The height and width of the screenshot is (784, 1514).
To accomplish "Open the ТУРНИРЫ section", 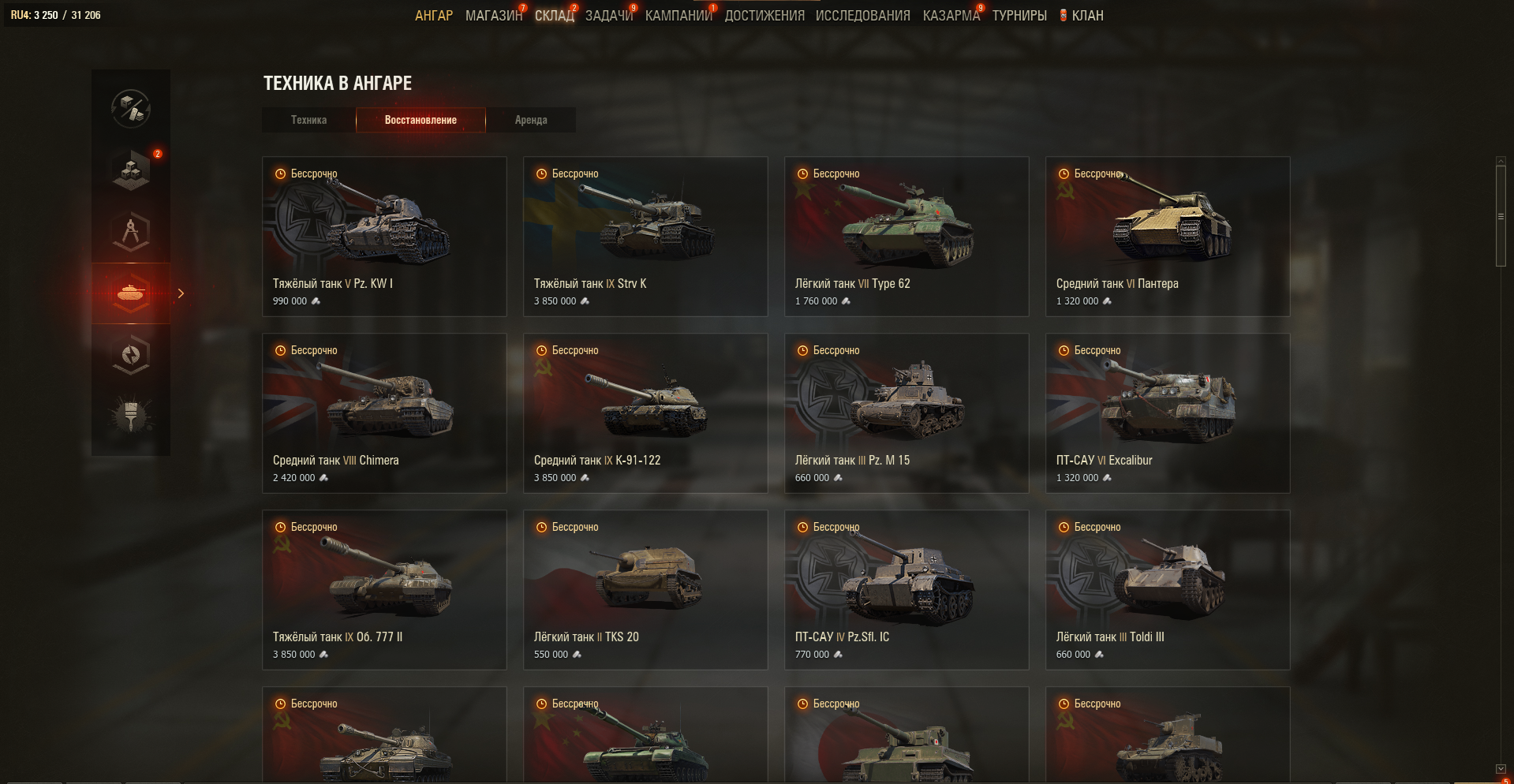I will click(1019, 16).
